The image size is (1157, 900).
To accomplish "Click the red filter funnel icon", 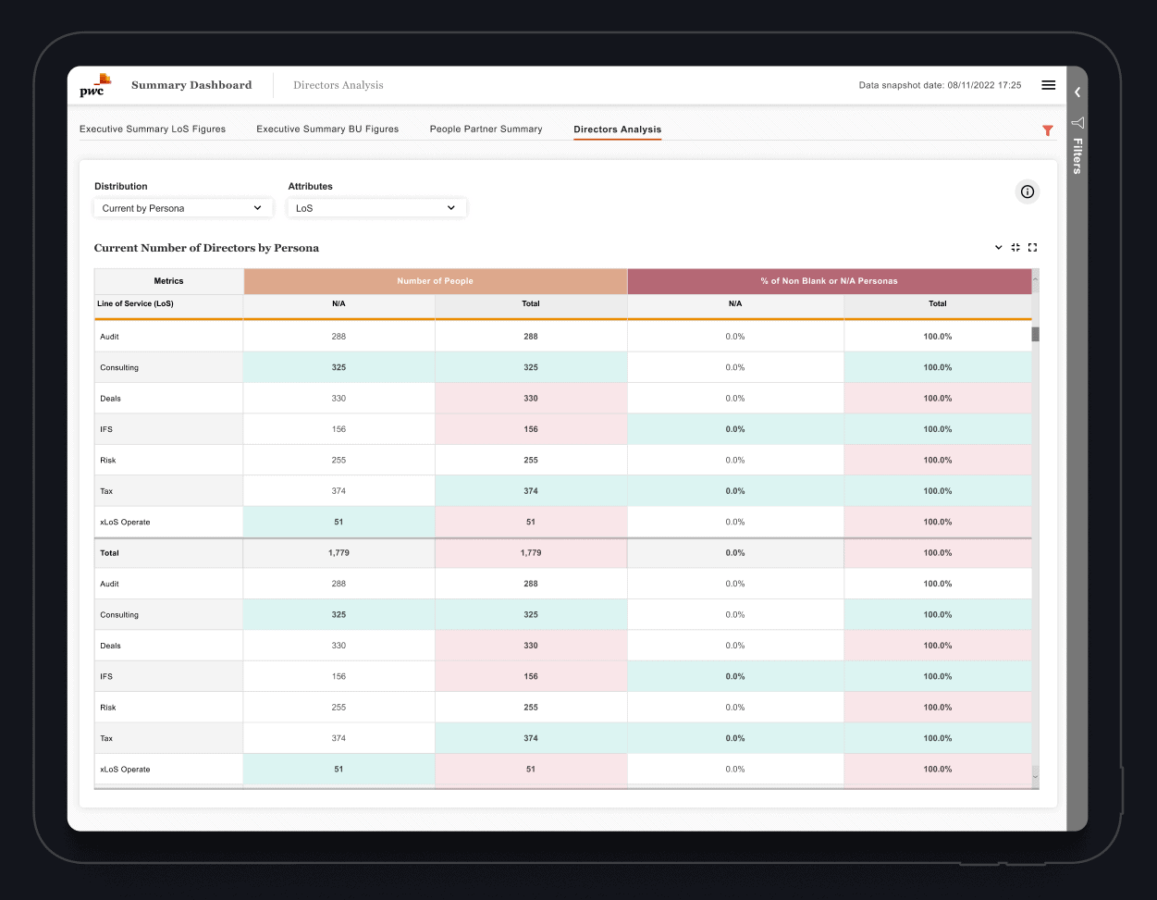I will click(1047, 130).
